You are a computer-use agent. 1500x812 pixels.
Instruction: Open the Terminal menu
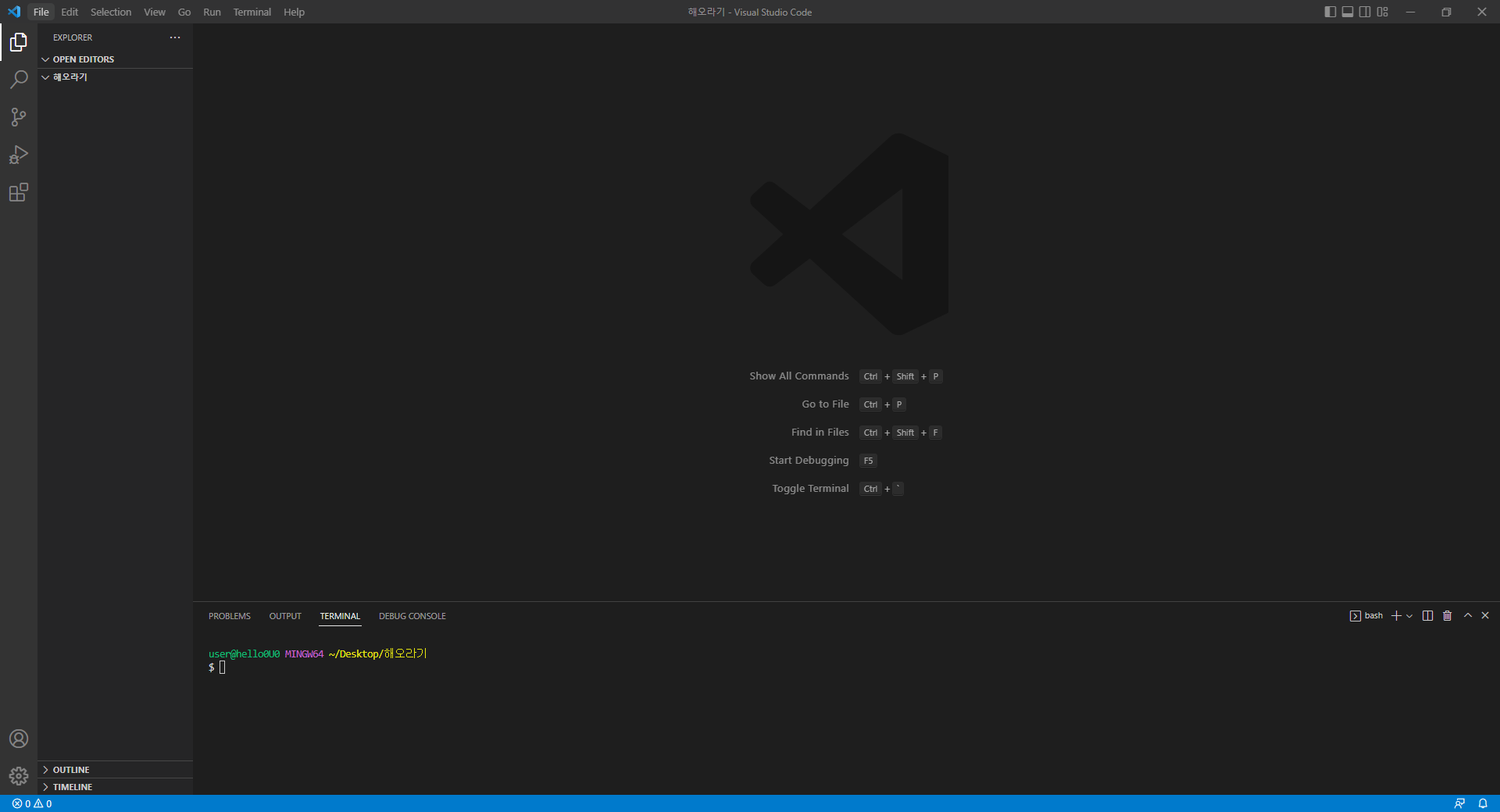click(252, 12)
